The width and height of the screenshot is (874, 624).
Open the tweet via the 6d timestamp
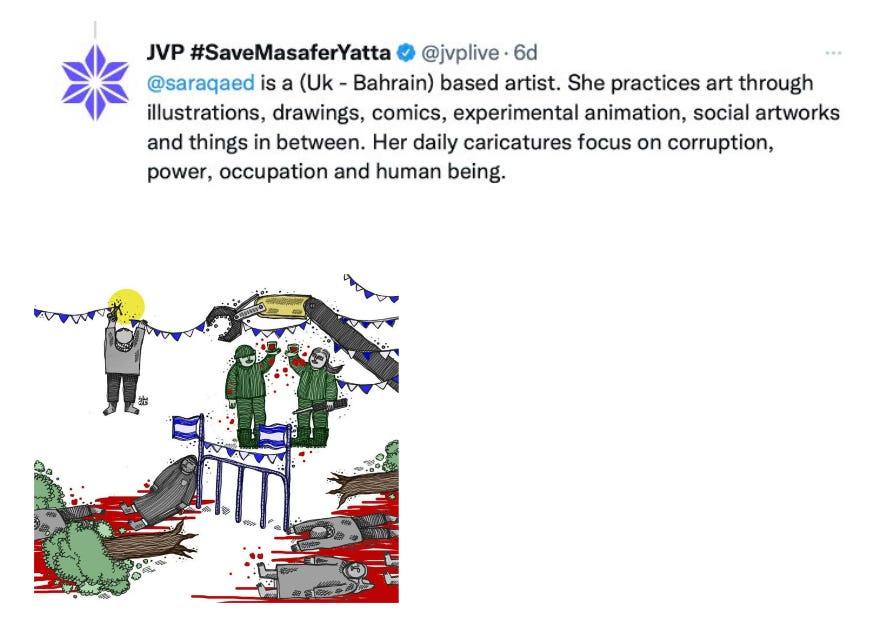(525, 53)
